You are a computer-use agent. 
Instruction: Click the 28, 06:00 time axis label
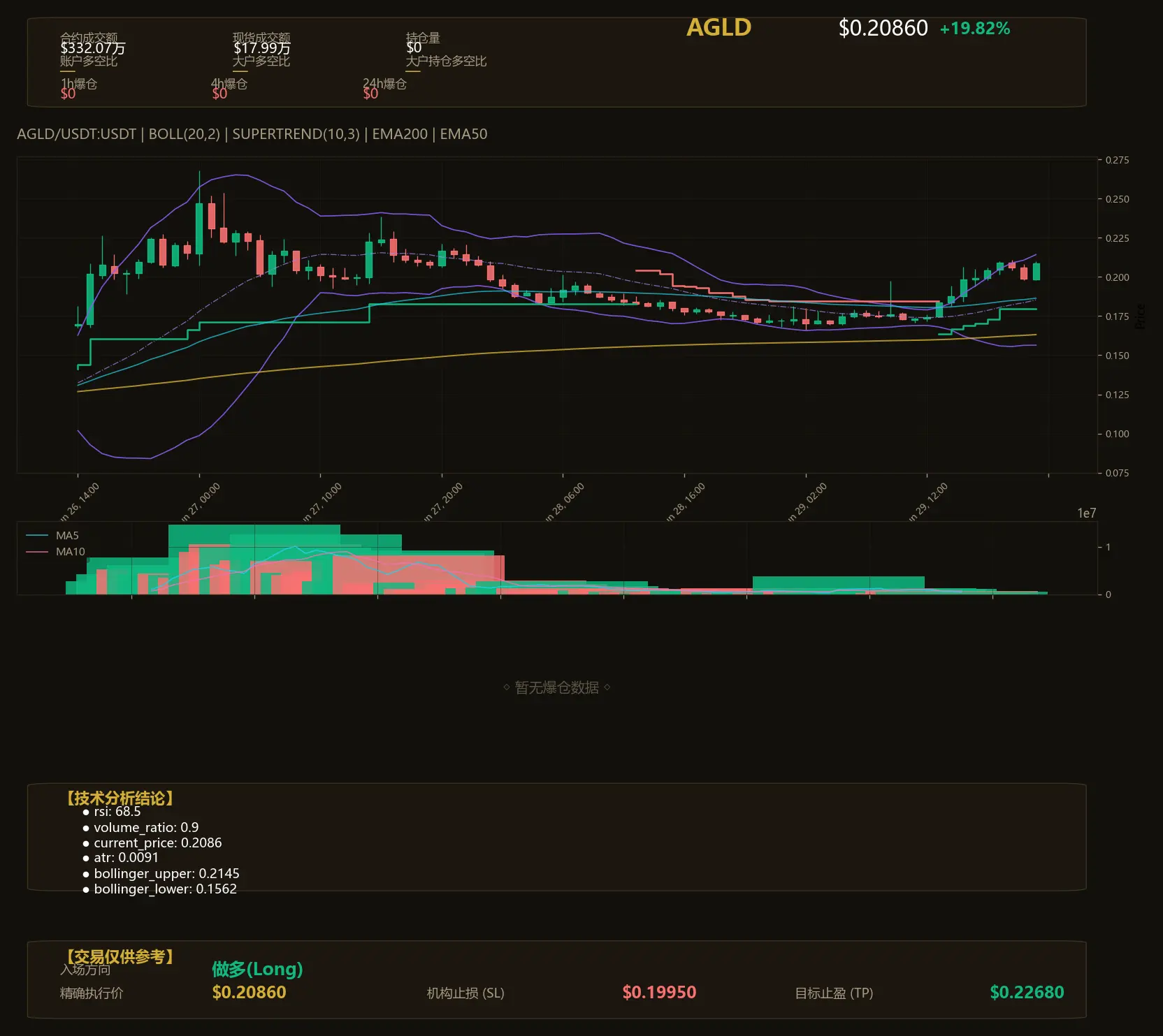pyautogui.click(x=565, y=502)
